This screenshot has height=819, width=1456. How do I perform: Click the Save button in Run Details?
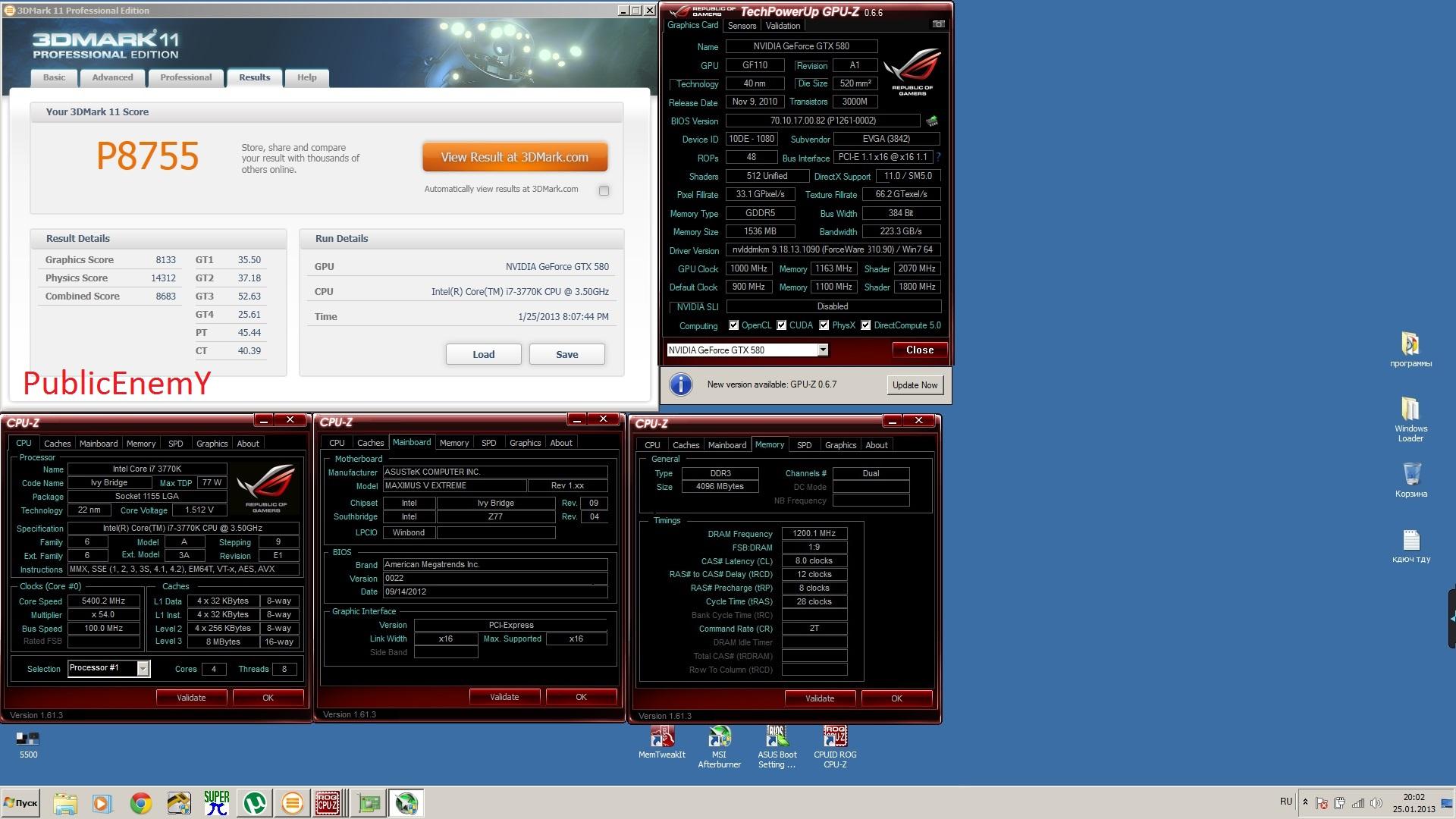[567, 354]
